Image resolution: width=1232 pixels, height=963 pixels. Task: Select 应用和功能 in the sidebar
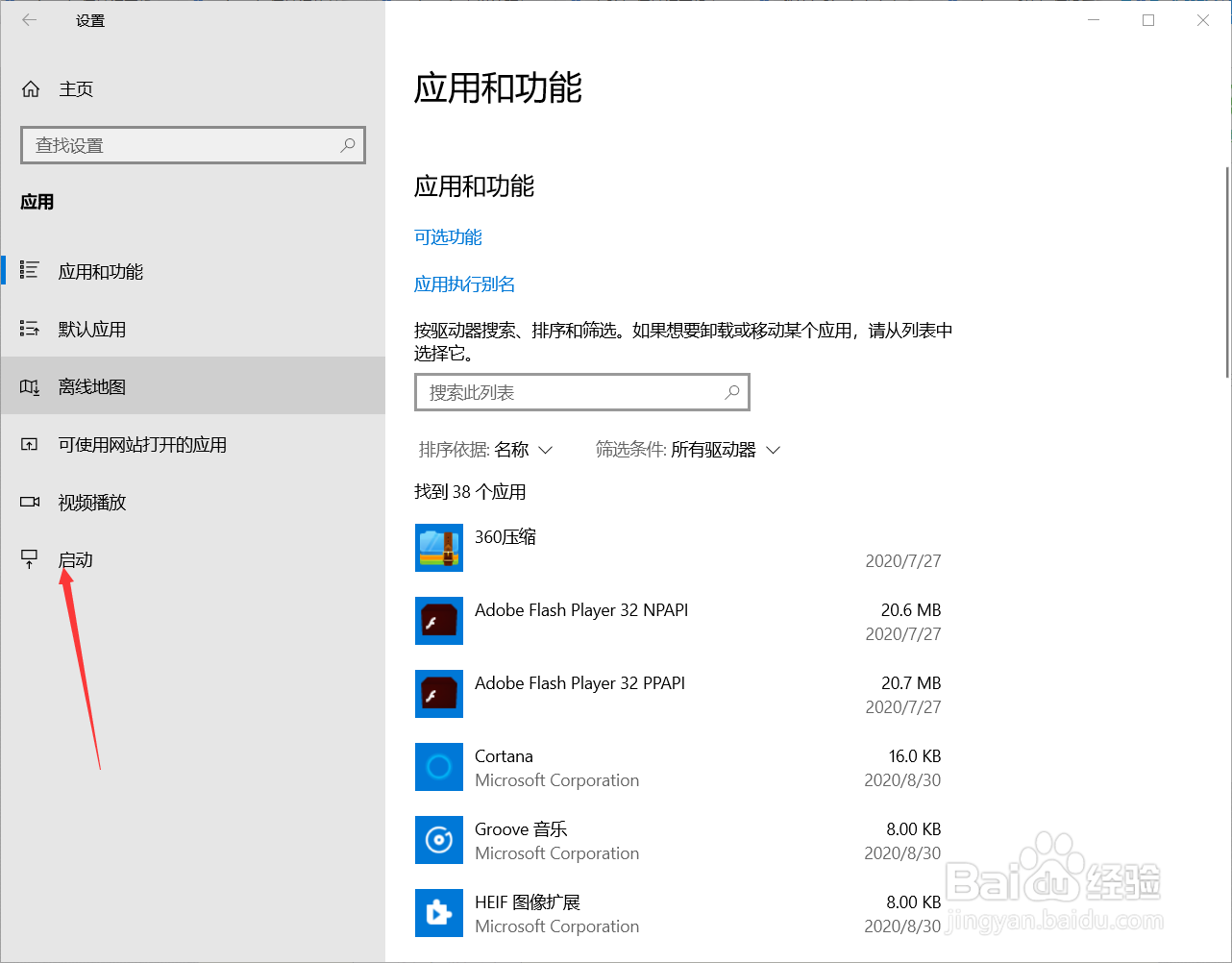[192, 271]
